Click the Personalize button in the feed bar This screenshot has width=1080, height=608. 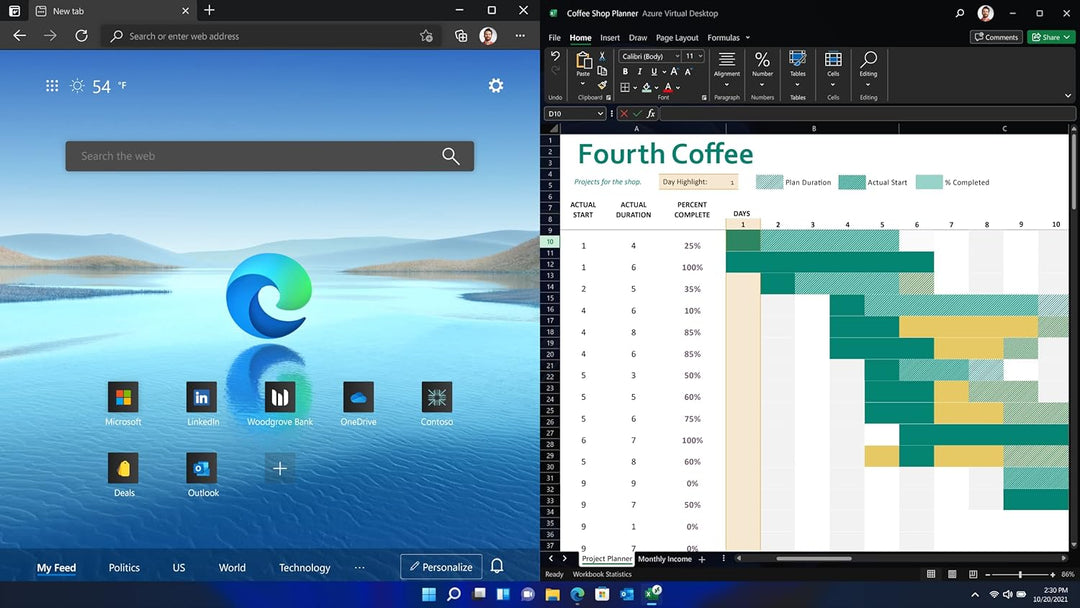[441, 567]
